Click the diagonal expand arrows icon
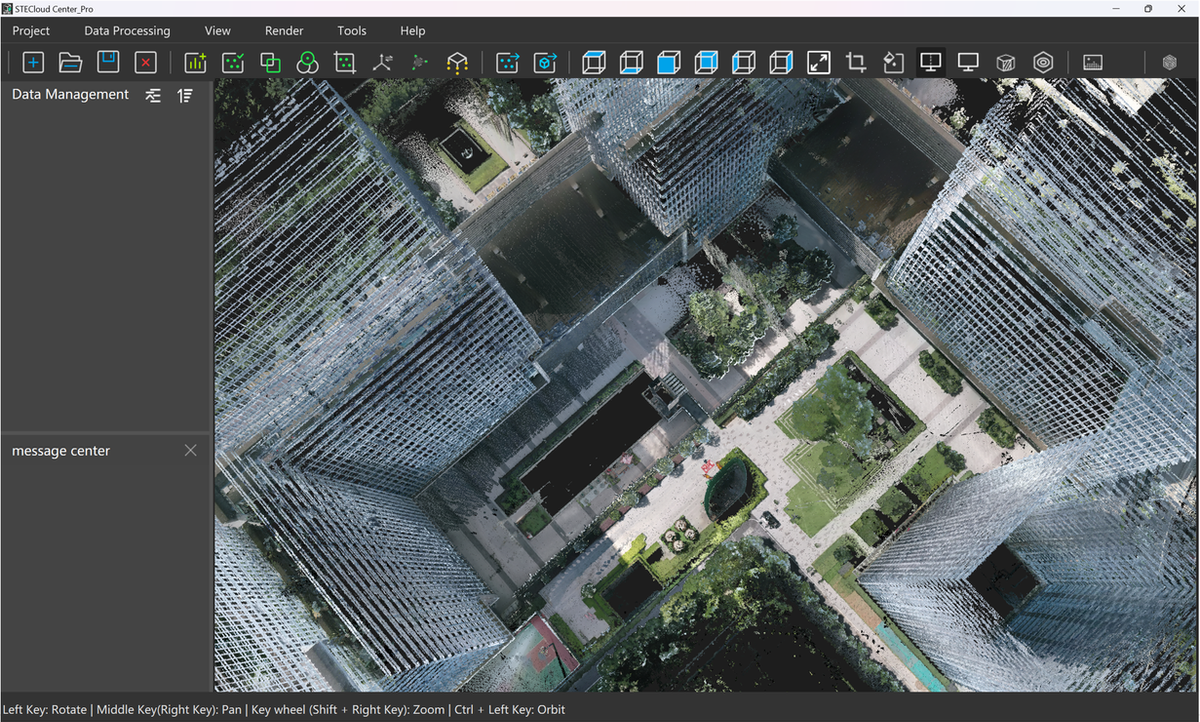Viewport: 1200px width, 722px height. click(818, 63)
